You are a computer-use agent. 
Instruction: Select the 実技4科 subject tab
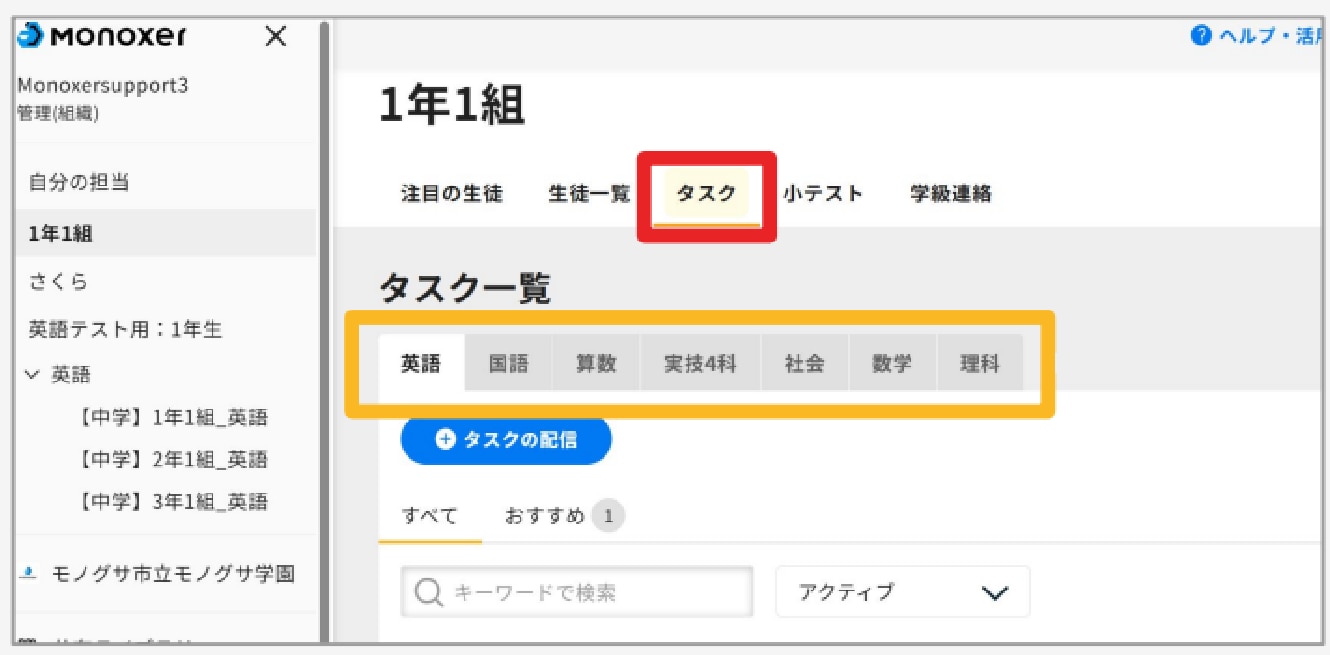click(x=700, y=363)
